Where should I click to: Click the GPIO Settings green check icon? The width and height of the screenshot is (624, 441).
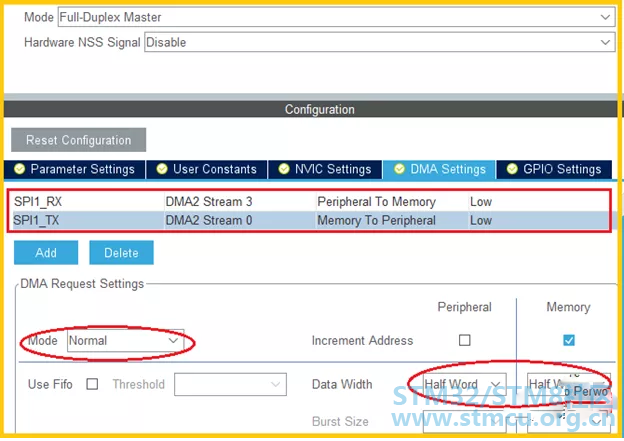(512, 169)
